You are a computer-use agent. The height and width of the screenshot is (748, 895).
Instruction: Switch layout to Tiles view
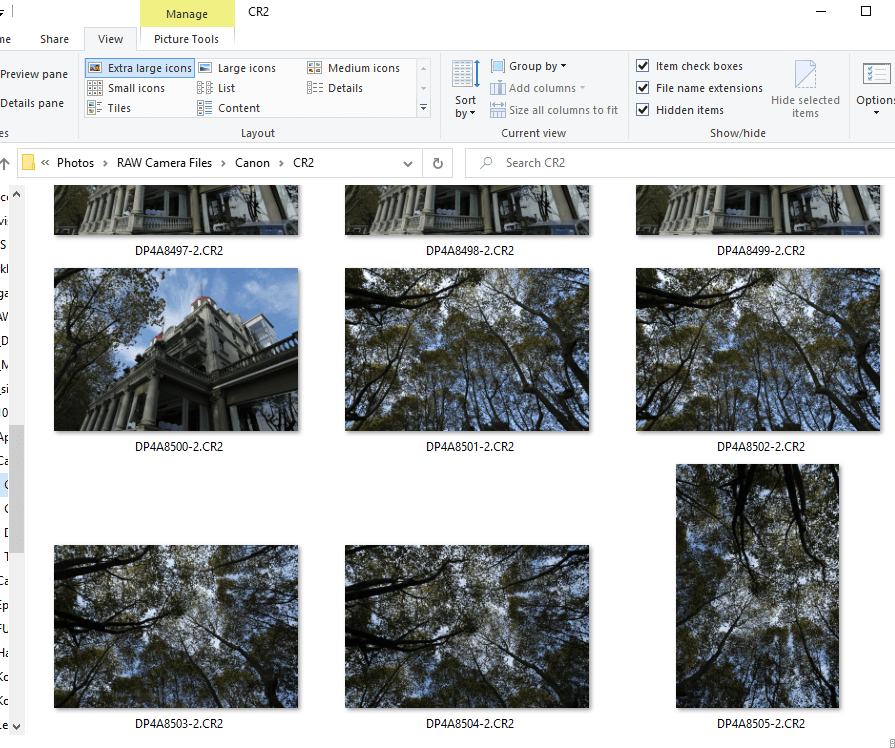[x=110, y=108]
